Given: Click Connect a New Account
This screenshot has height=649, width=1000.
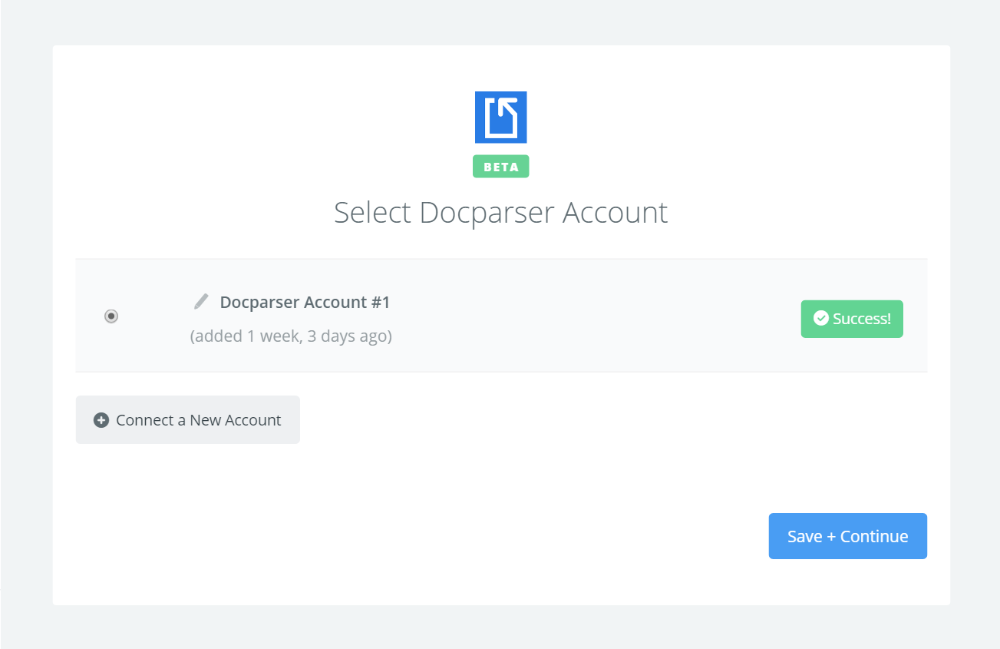Looking at the screenshot, I should tap(188, 420).
